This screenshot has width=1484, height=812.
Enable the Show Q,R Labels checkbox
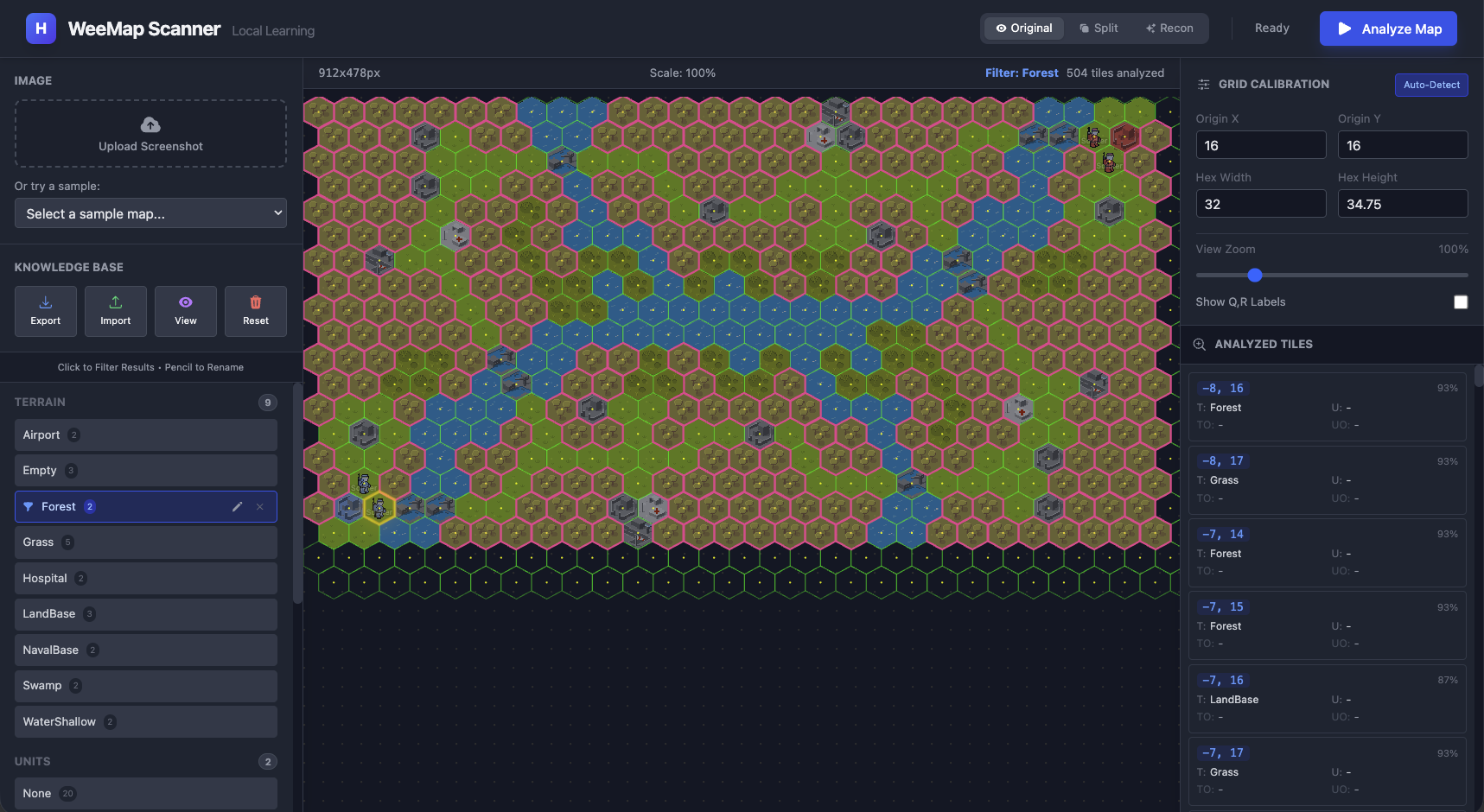coord(1460,302)
